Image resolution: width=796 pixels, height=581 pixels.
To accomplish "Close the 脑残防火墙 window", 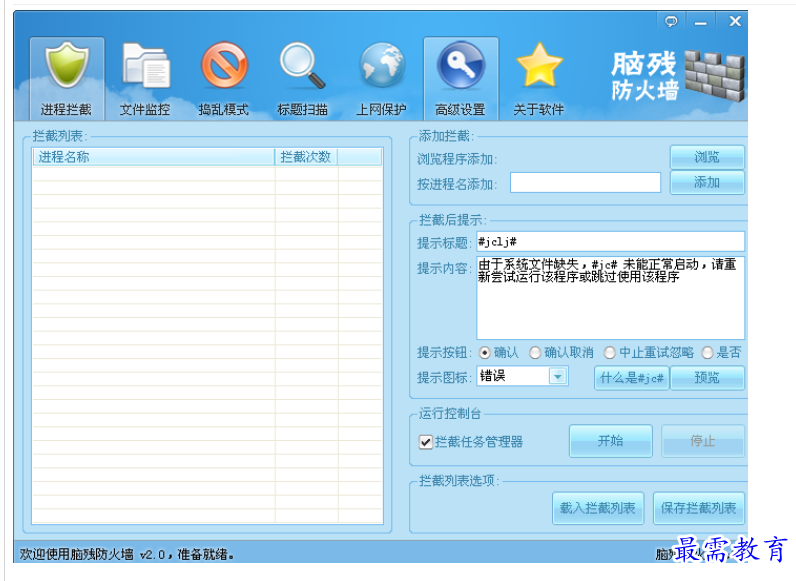I will point(735,21).
